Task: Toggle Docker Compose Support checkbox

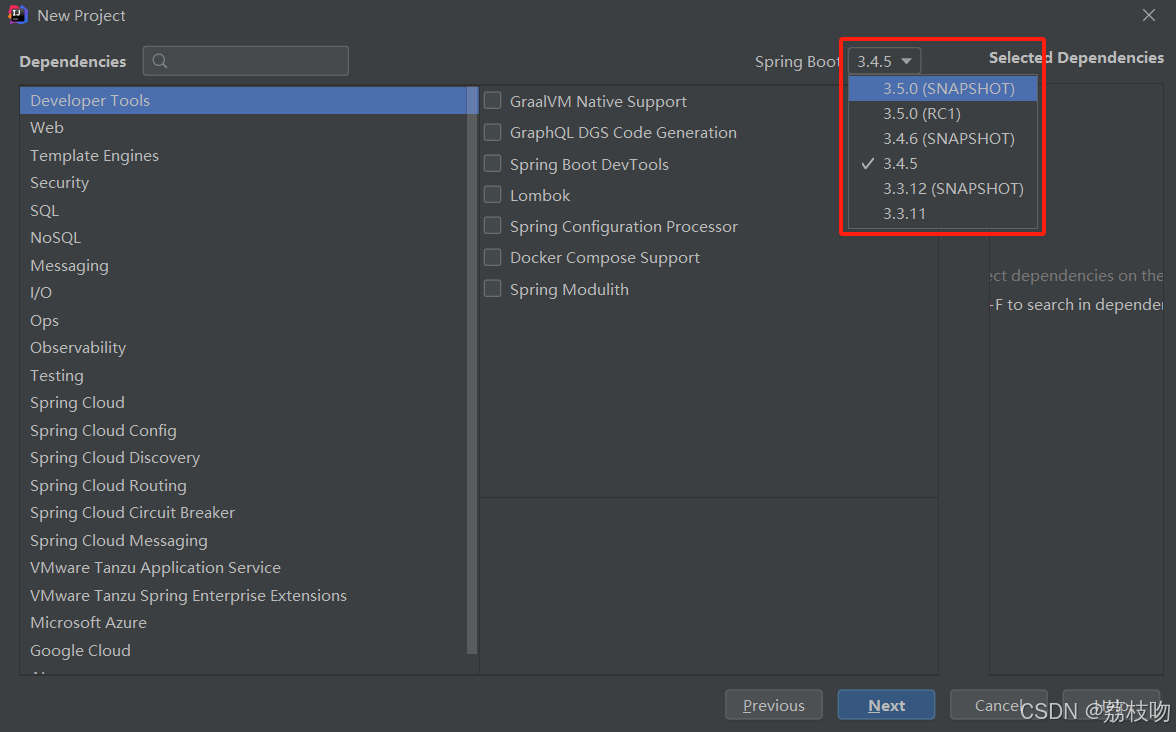Action: [x=493, y=257]
